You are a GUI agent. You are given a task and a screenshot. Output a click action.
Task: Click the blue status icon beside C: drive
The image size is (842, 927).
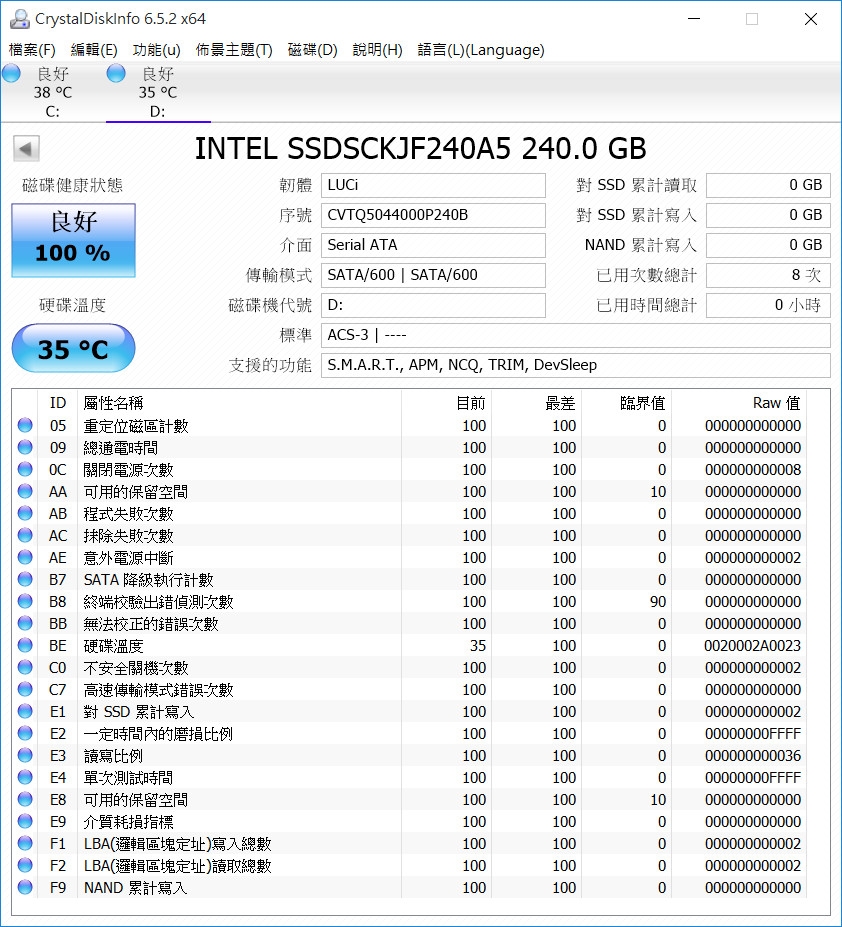point(11,73)
